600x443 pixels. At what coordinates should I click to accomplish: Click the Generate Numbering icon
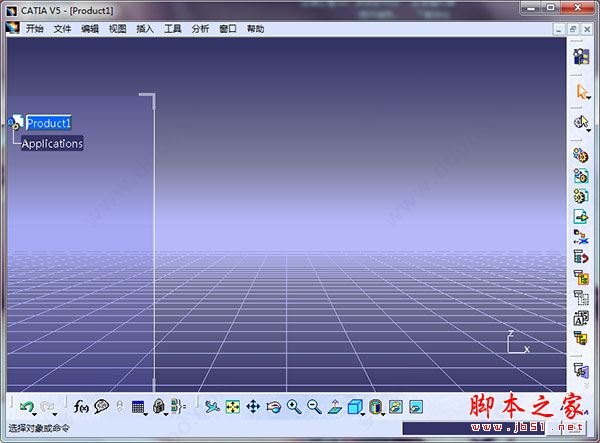581,277
